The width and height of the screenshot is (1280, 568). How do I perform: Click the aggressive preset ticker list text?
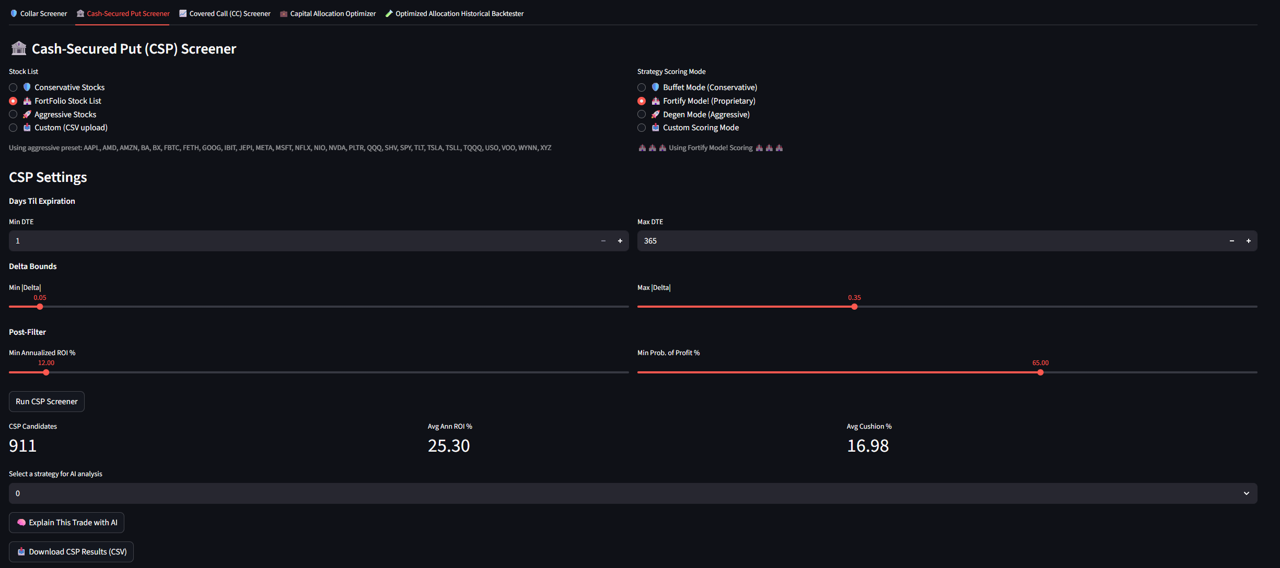click(x=280, y=148)
